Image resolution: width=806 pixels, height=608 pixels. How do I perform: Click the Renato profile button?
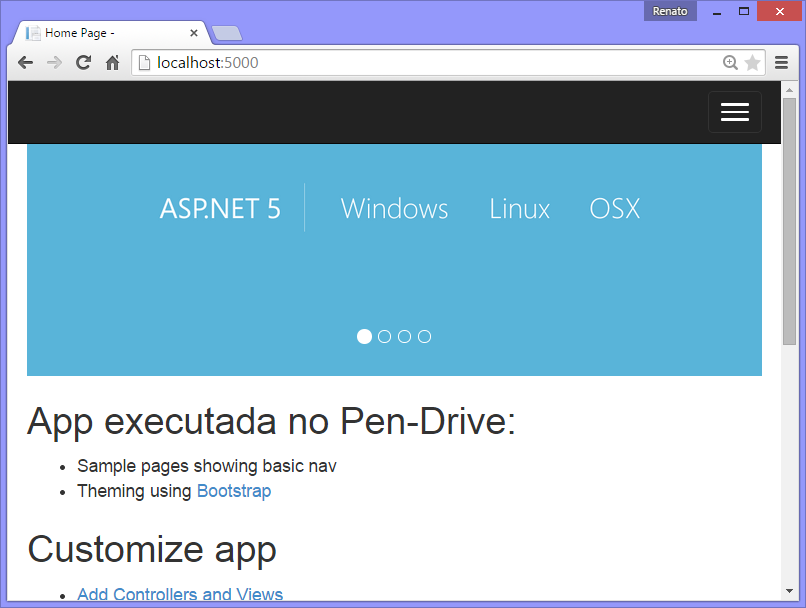coord(670,11)
